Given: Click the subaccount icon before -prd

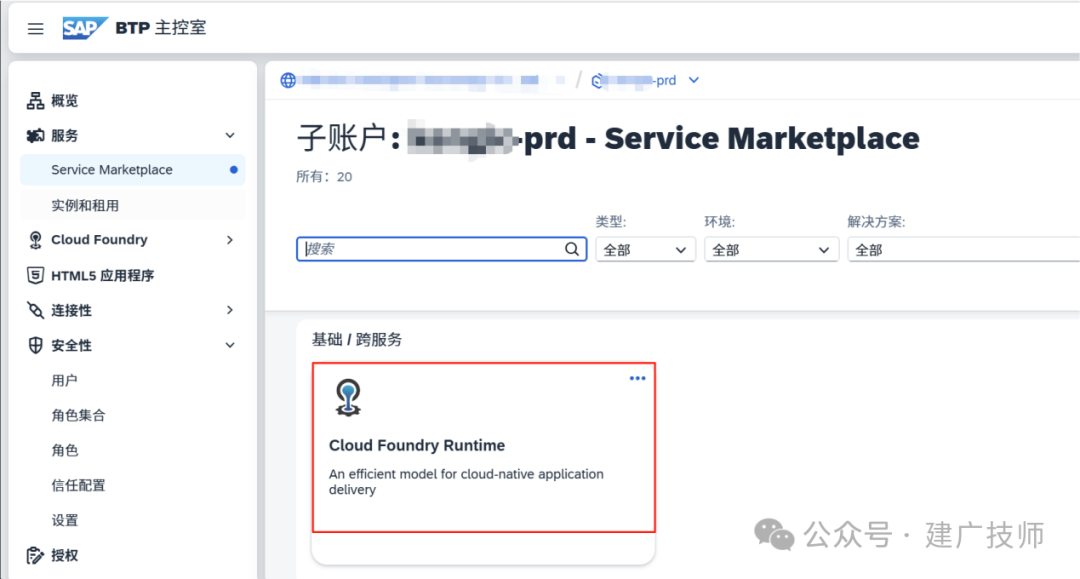Looking at the screenshot, I should click(x=597, y=81).
